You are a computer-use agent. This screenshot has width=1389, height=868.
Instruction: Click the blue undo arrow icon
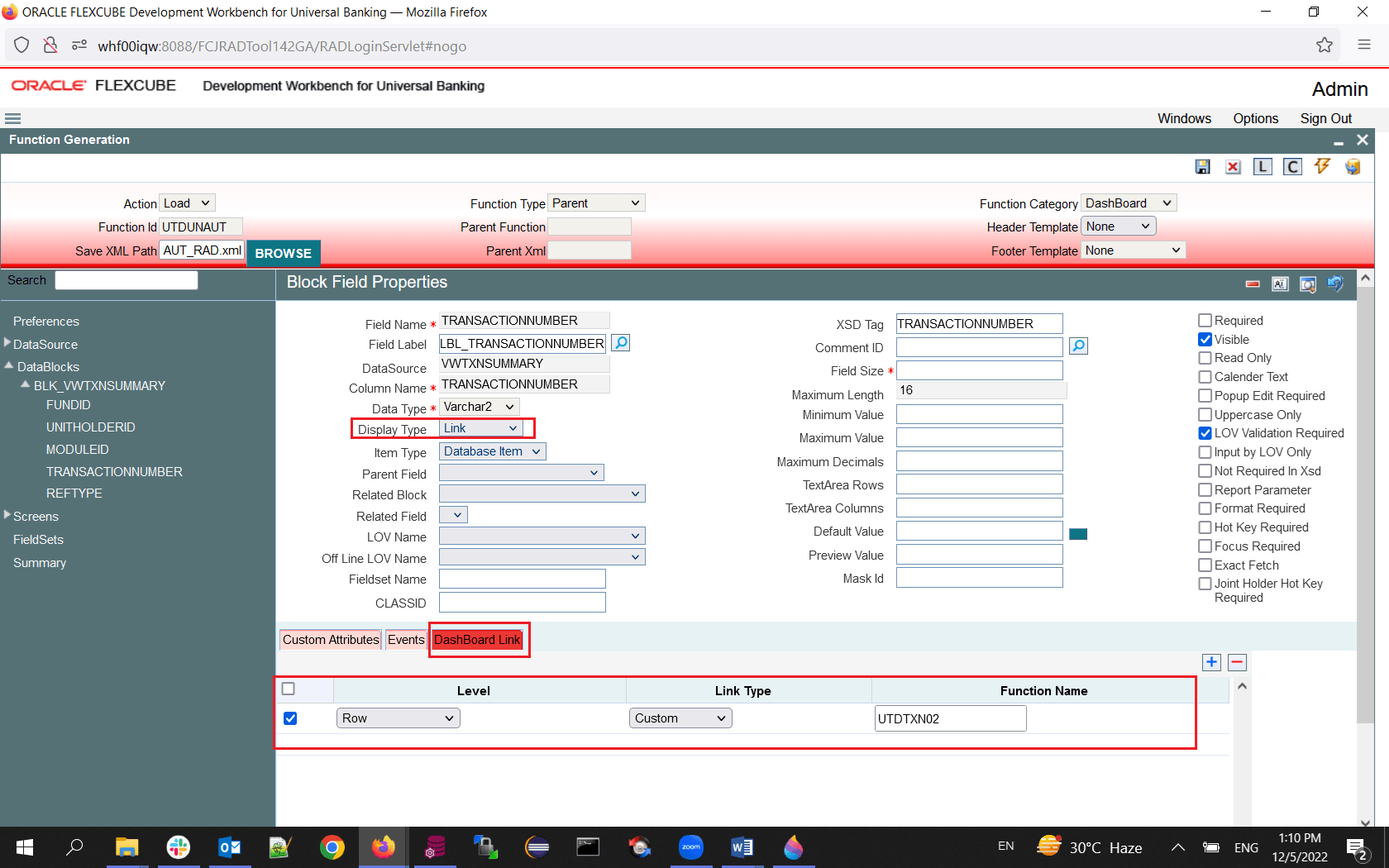(1335, 284)
